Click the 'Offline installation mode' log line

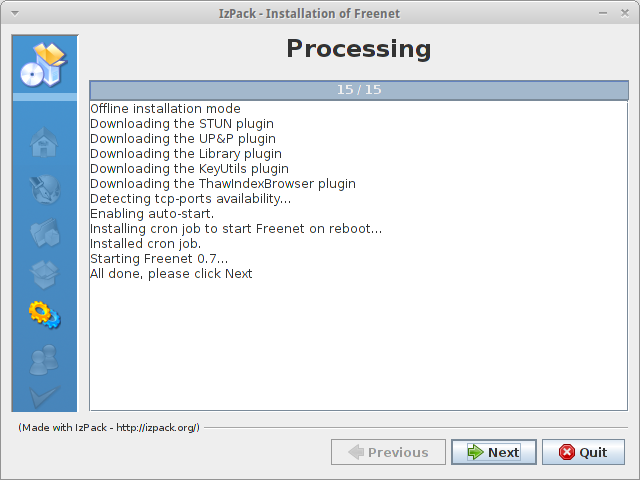(x=165, y=109)
